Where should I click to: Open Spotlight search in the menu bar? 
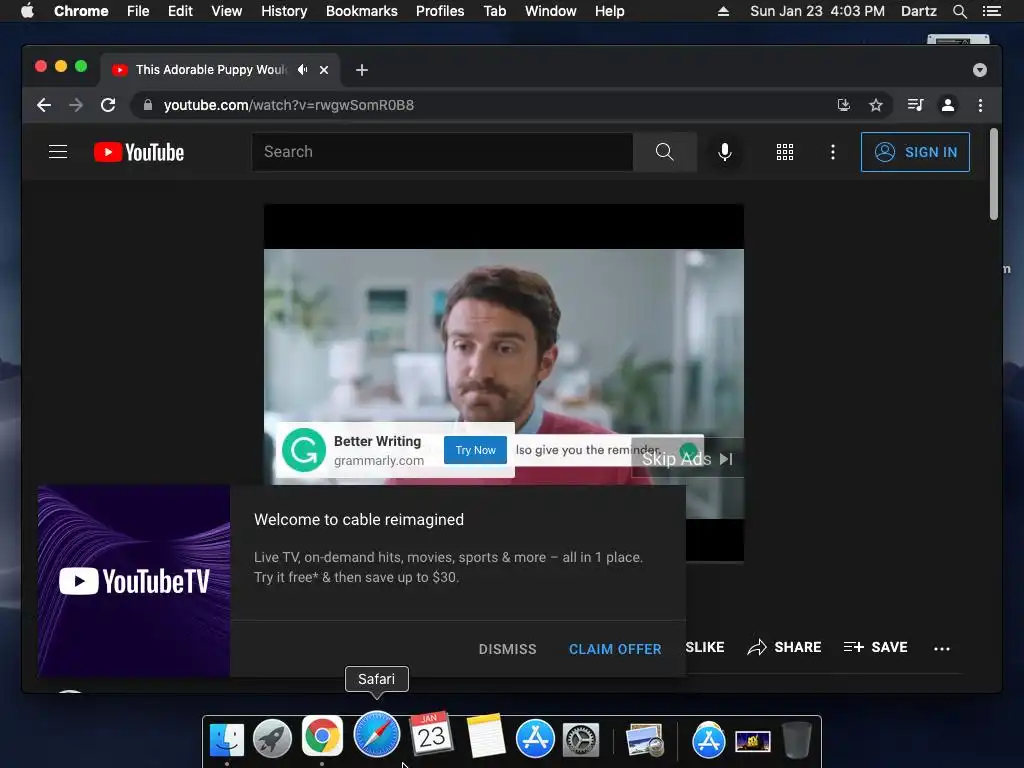[959, 11]
